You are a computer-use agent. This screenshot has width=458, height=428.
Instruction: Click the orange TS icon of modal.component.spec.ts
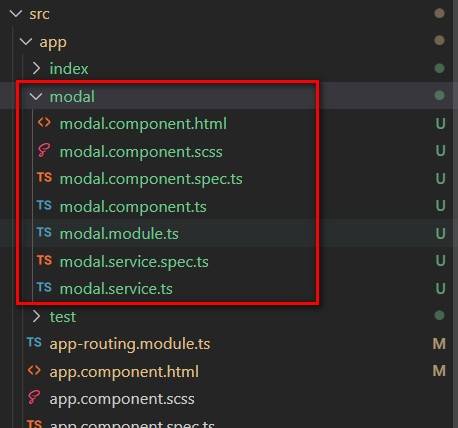tap(44, 177)
